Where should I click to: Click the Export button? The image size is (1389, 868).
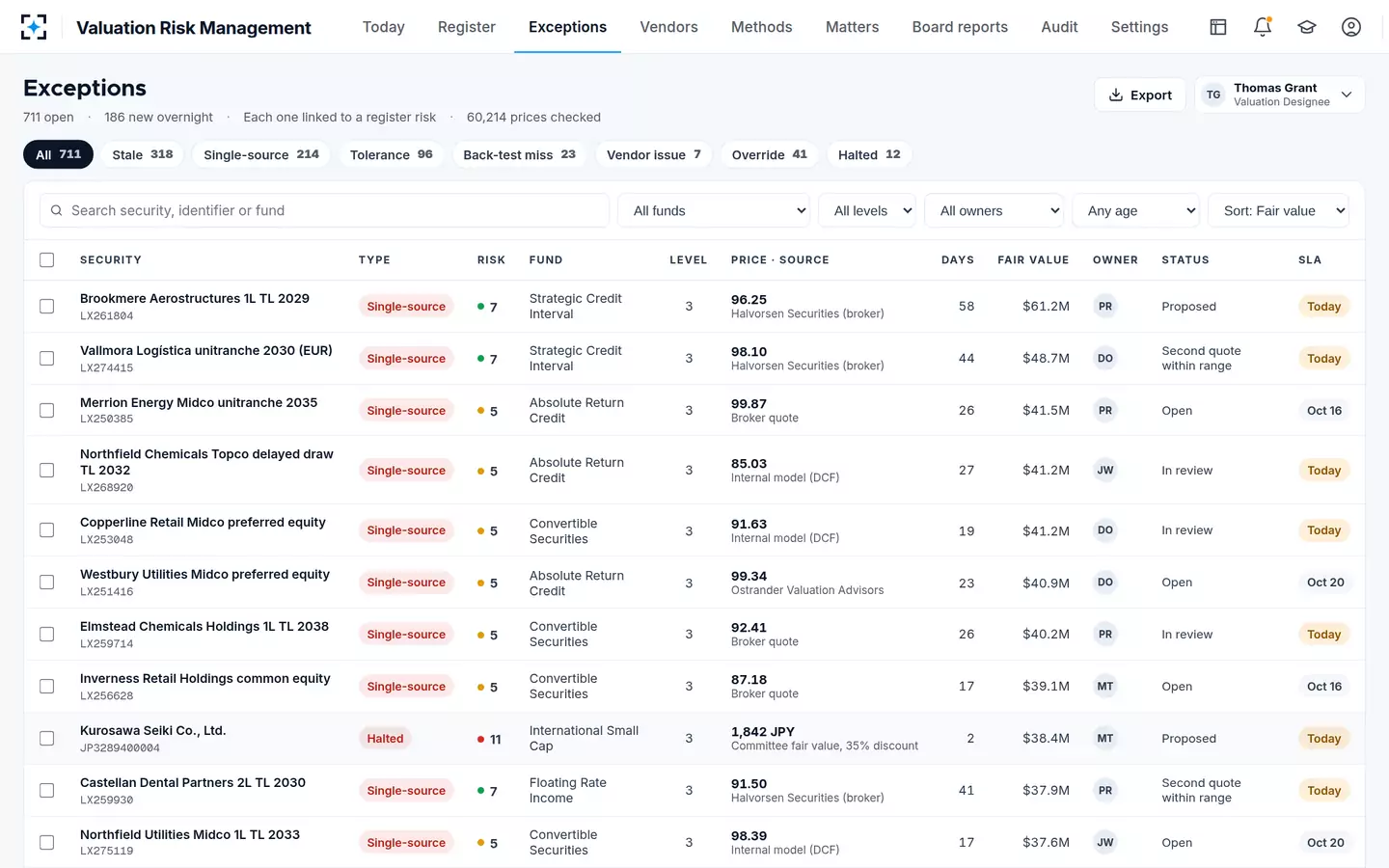[1140, 95]
